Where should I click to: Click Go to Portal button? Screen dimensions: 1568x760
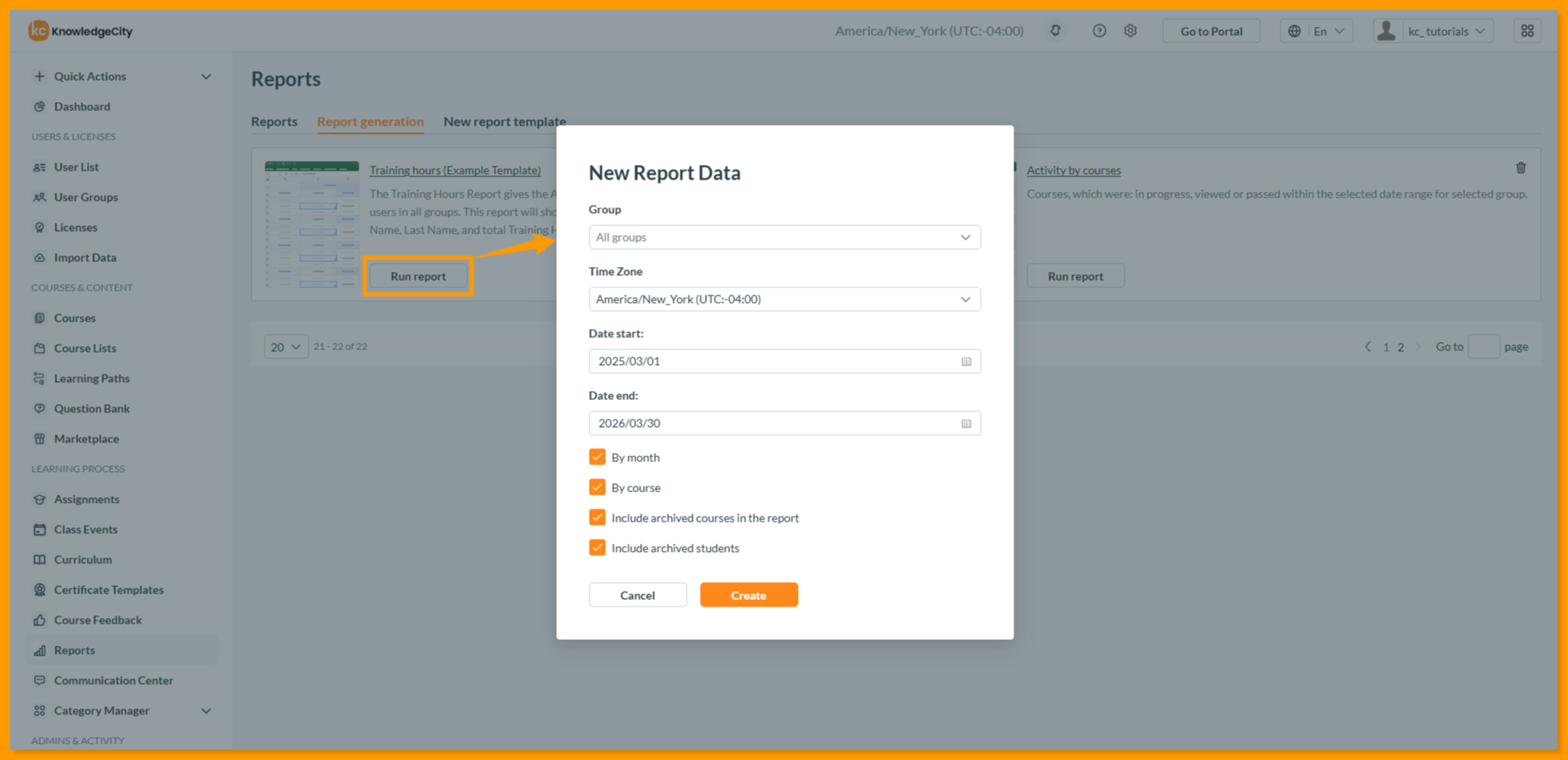point(1211,31)
